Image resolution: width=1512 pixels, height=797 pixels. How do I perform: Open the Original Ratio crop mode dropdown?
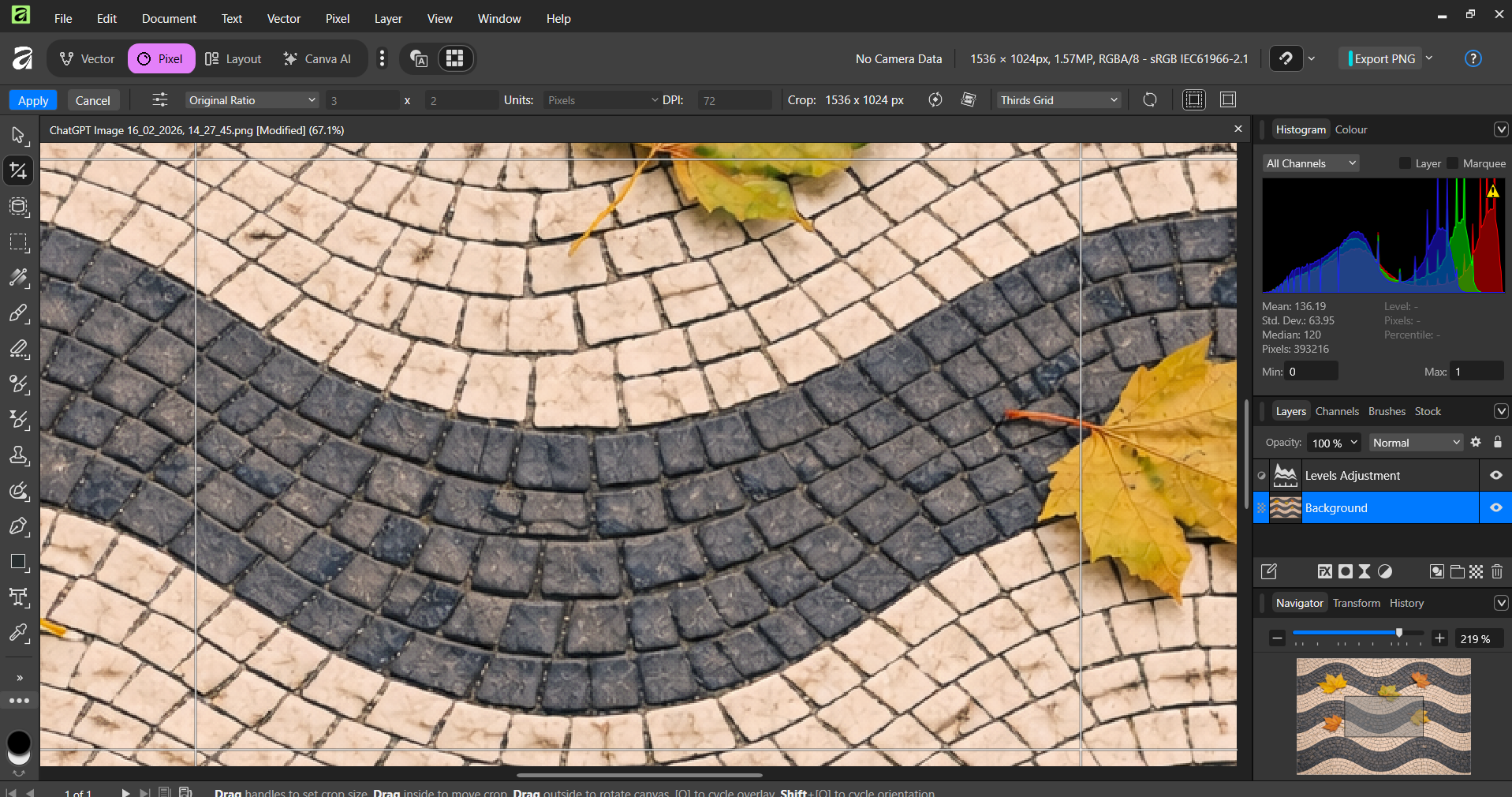(x=252, y=100)
